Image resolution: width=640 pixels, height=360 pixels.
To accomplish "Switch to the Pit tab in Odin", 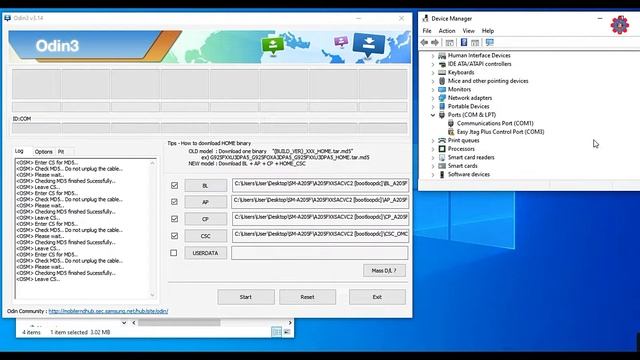I will pyautogui.click(x=61, y=151).
